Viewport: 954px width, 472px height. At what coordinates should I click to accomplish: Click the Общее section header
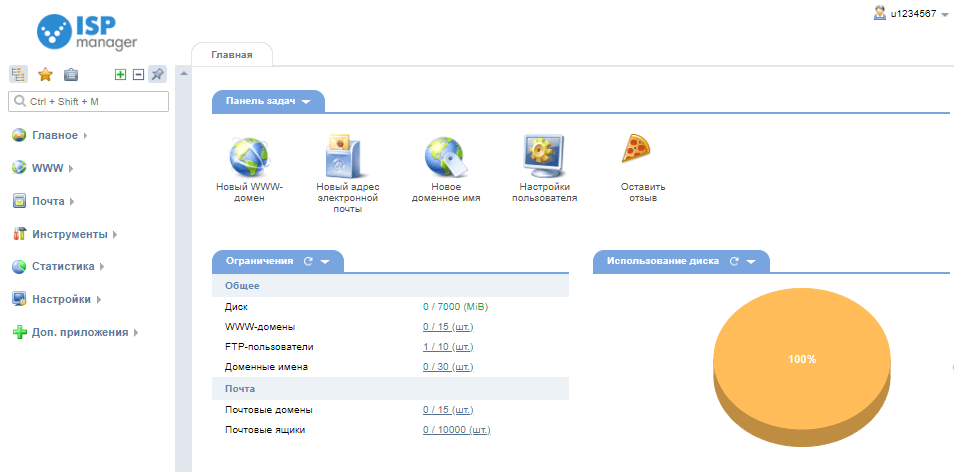pos(390,286)
